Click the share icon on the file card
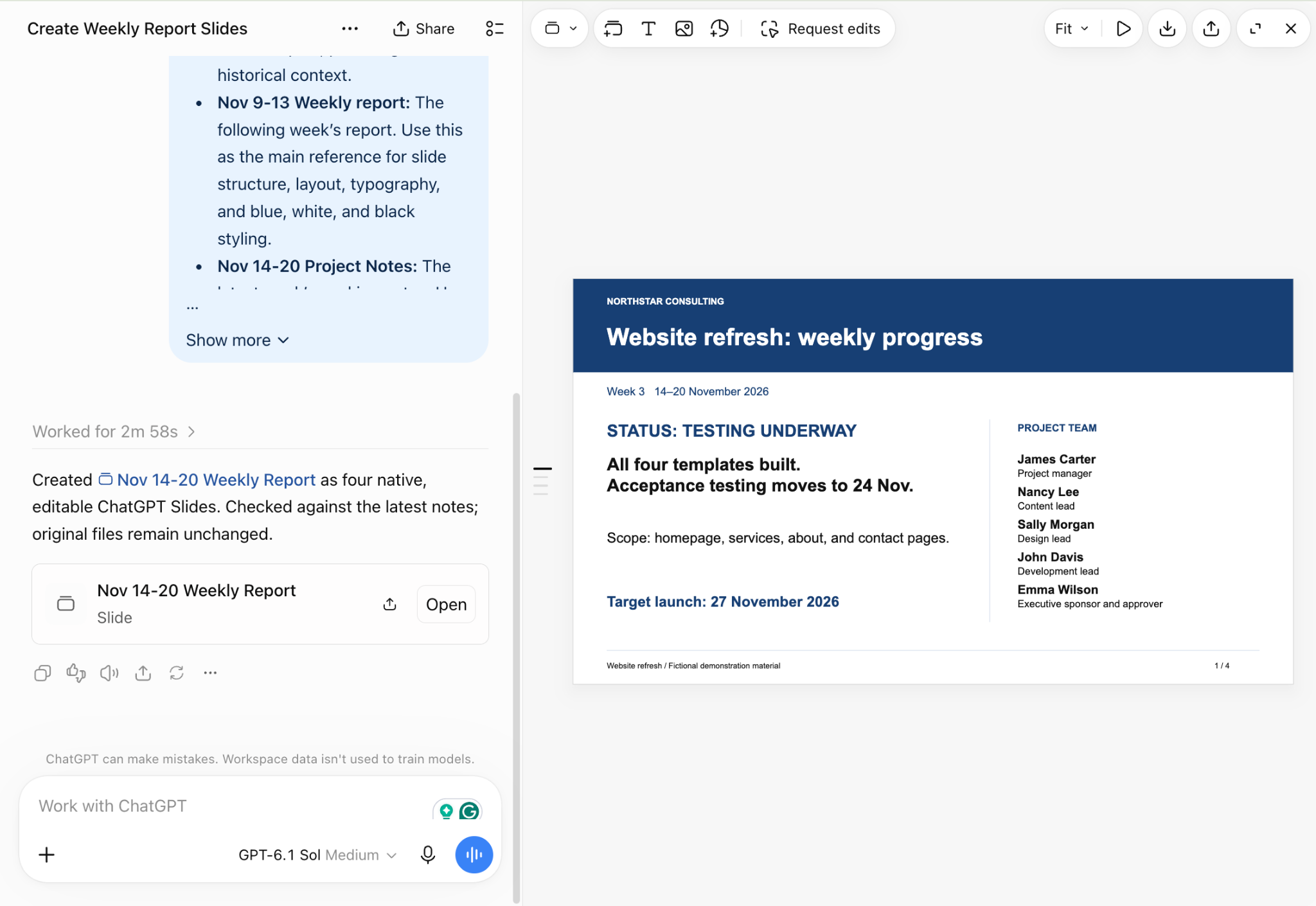 (x=389, y=604)
